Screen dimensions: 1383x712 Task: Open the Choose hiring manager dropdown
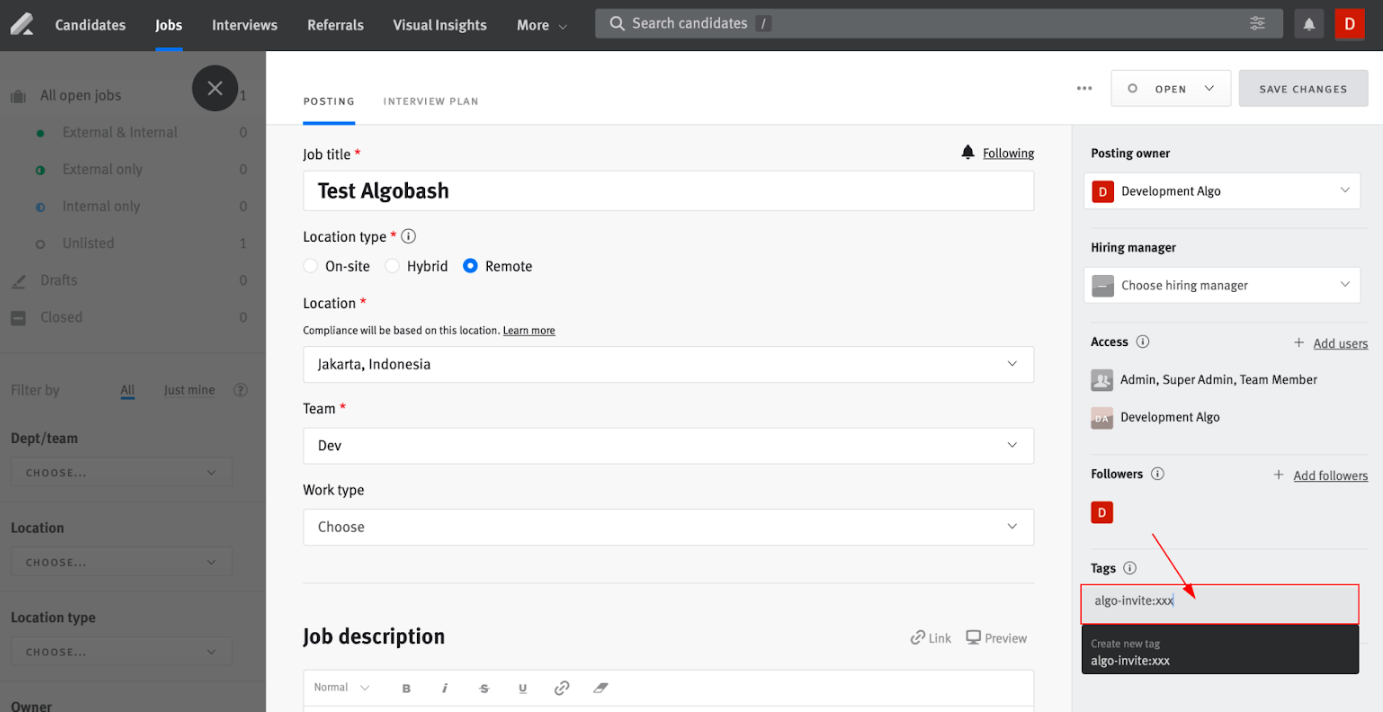pos(1221,285)
